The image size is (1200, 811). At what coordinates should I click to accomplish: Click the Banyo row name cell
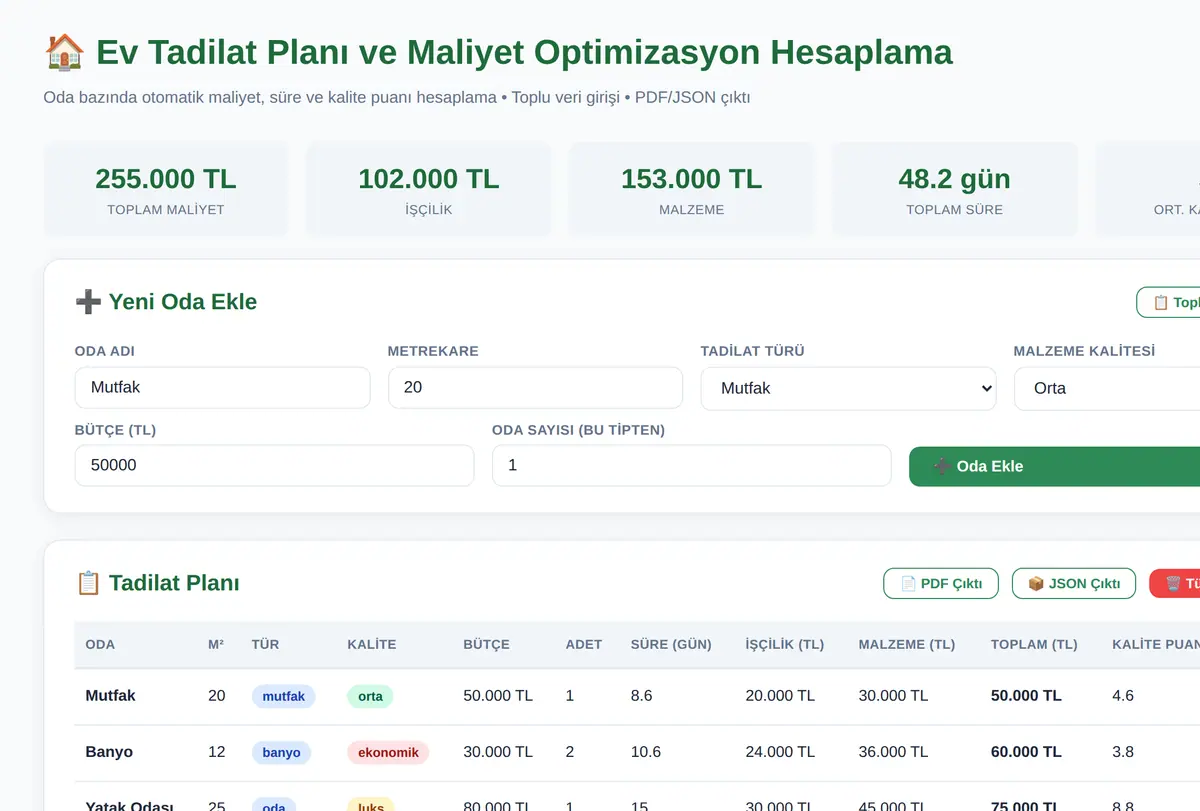tap(109, 752)
